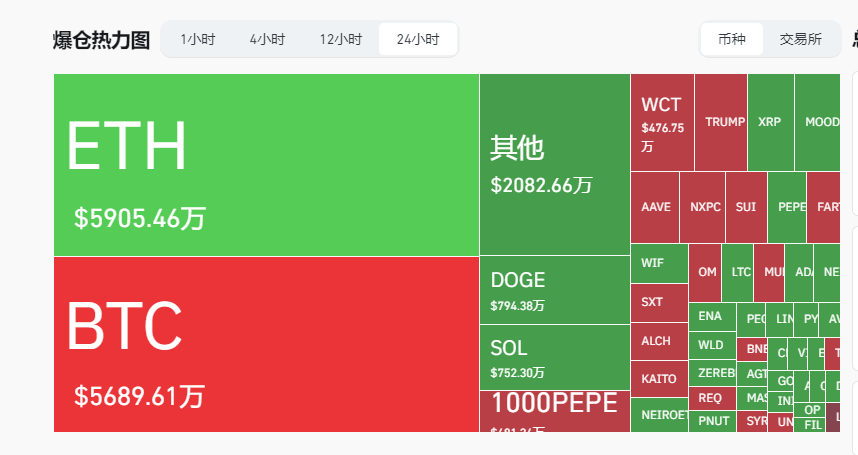
Task: Choose the 12小时 time range
Action: (x=341, y=39)
